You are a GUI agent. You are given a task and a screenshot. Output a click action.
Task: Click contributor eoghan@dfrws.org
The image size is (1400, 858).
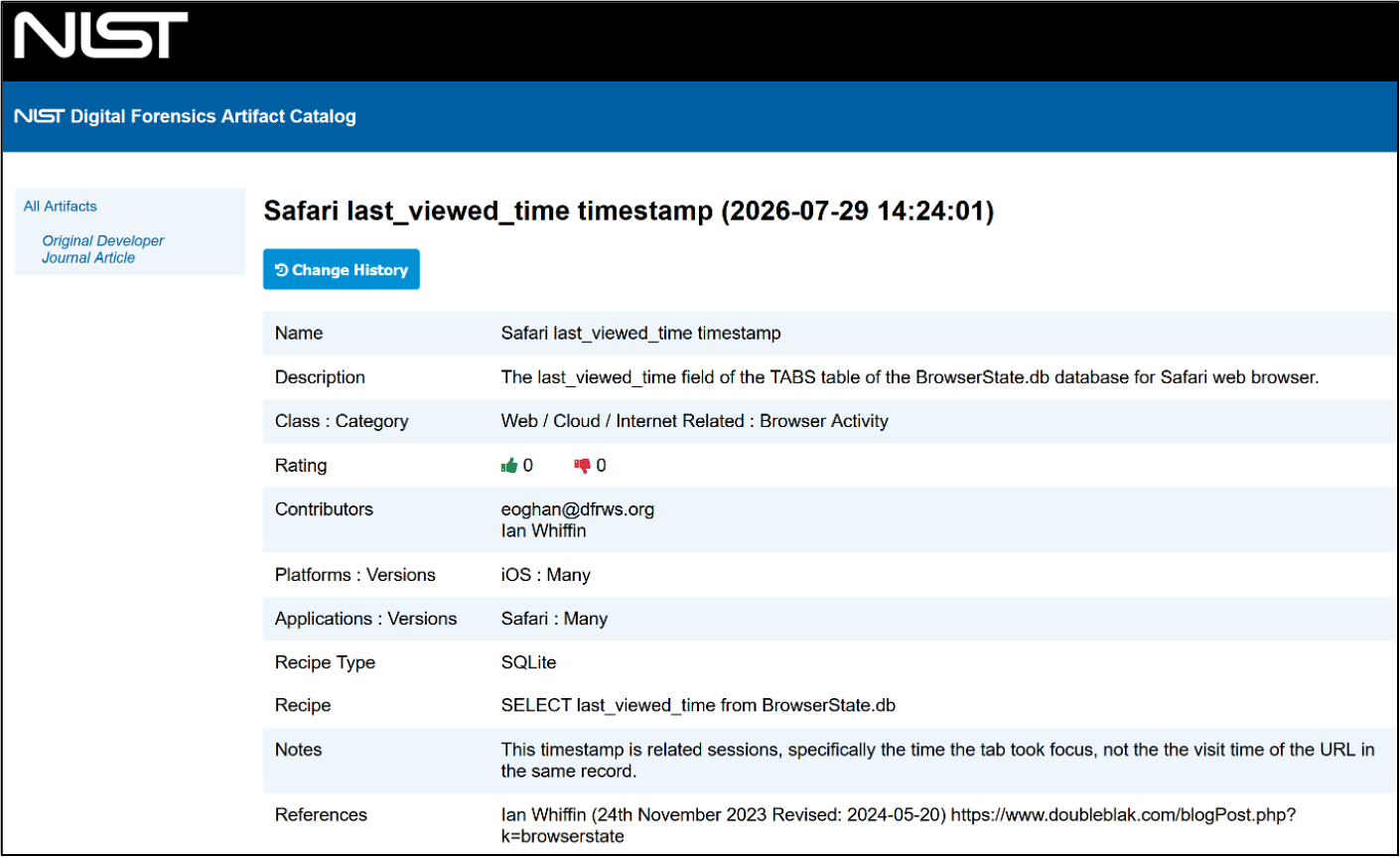(578, 509)
